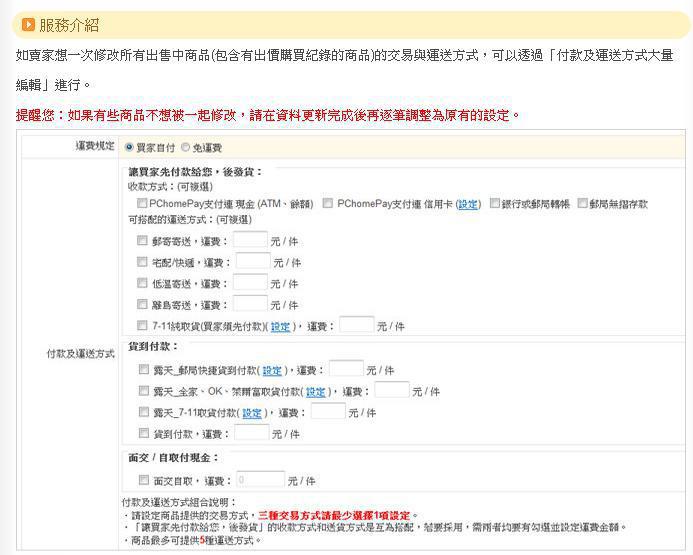The width and height of the screenshot is (693, 555).
Task: Click the 服務介紹 section heading
Action: tap(69, 25)
